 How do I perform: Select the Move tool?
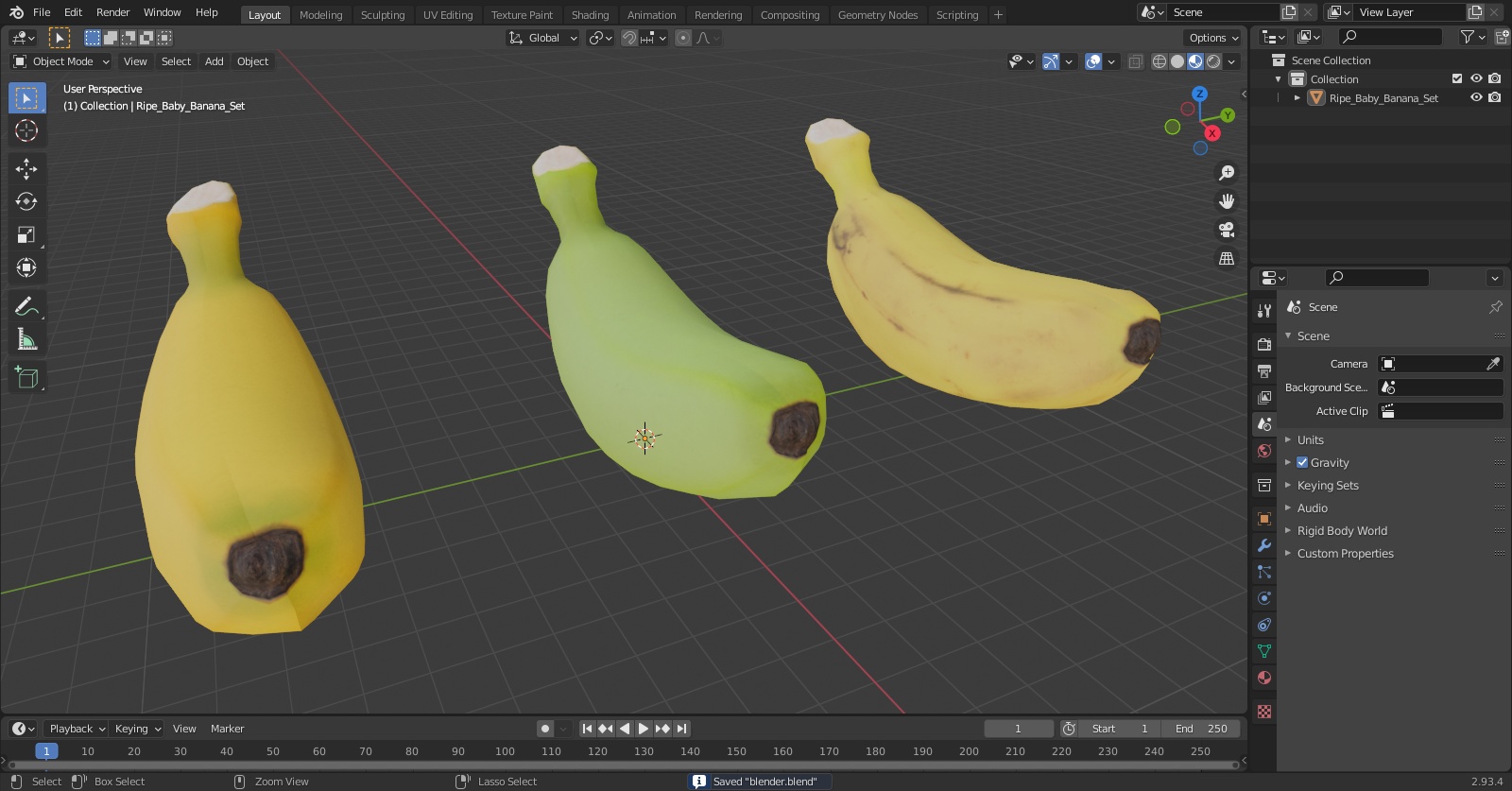[x=26, y=169]
